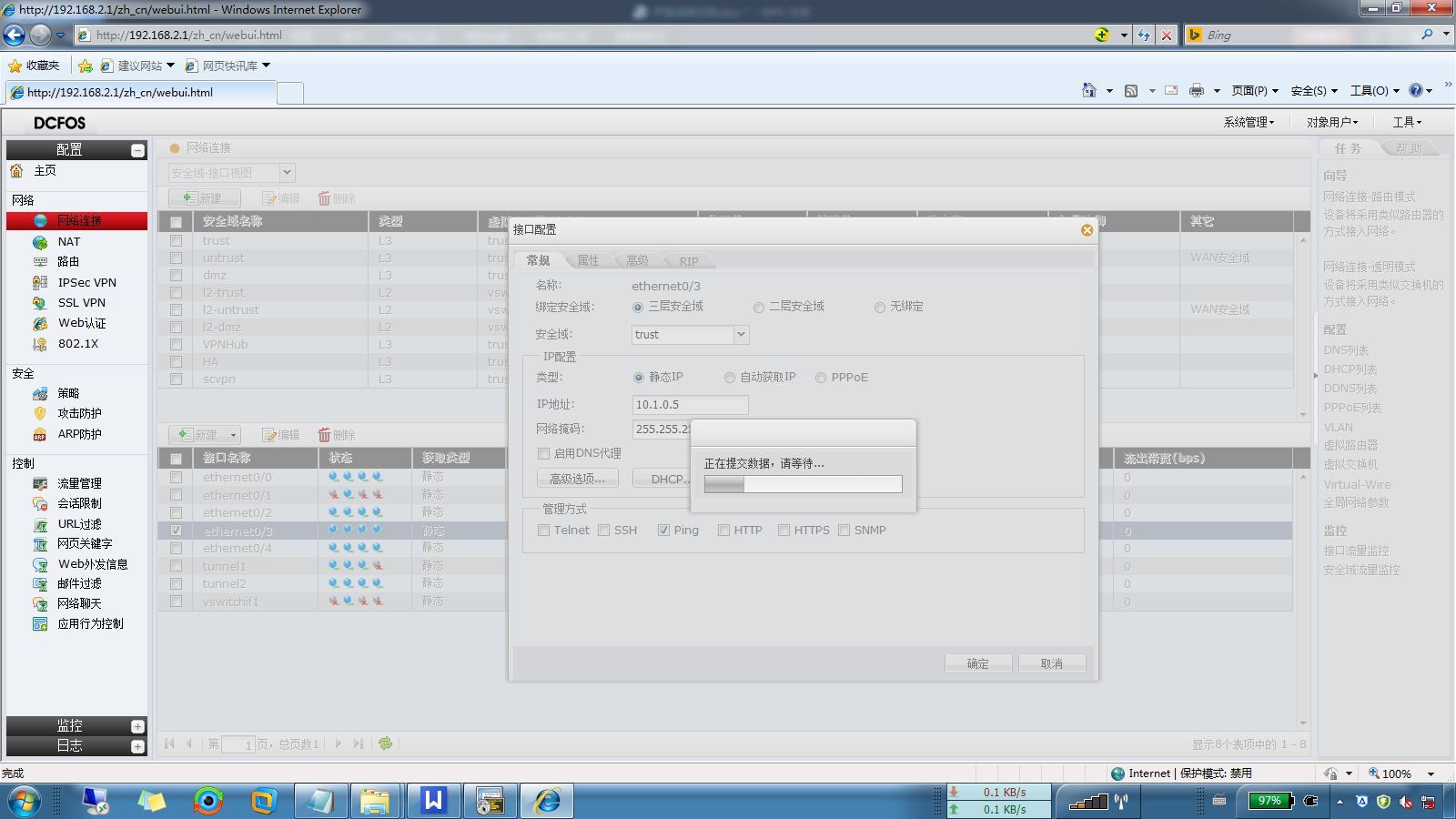This screenshot has height=819, width=1456.
Task: Select 二层安全域 radio option
Action: click(x=758, y=308)
